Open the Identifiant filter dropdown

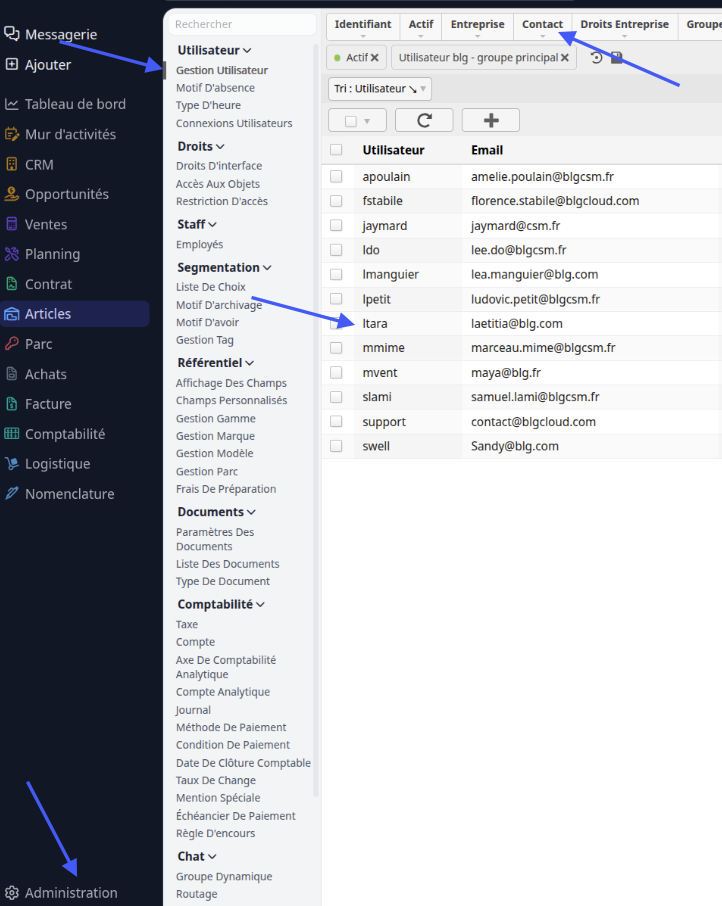(x=363, y=27)
